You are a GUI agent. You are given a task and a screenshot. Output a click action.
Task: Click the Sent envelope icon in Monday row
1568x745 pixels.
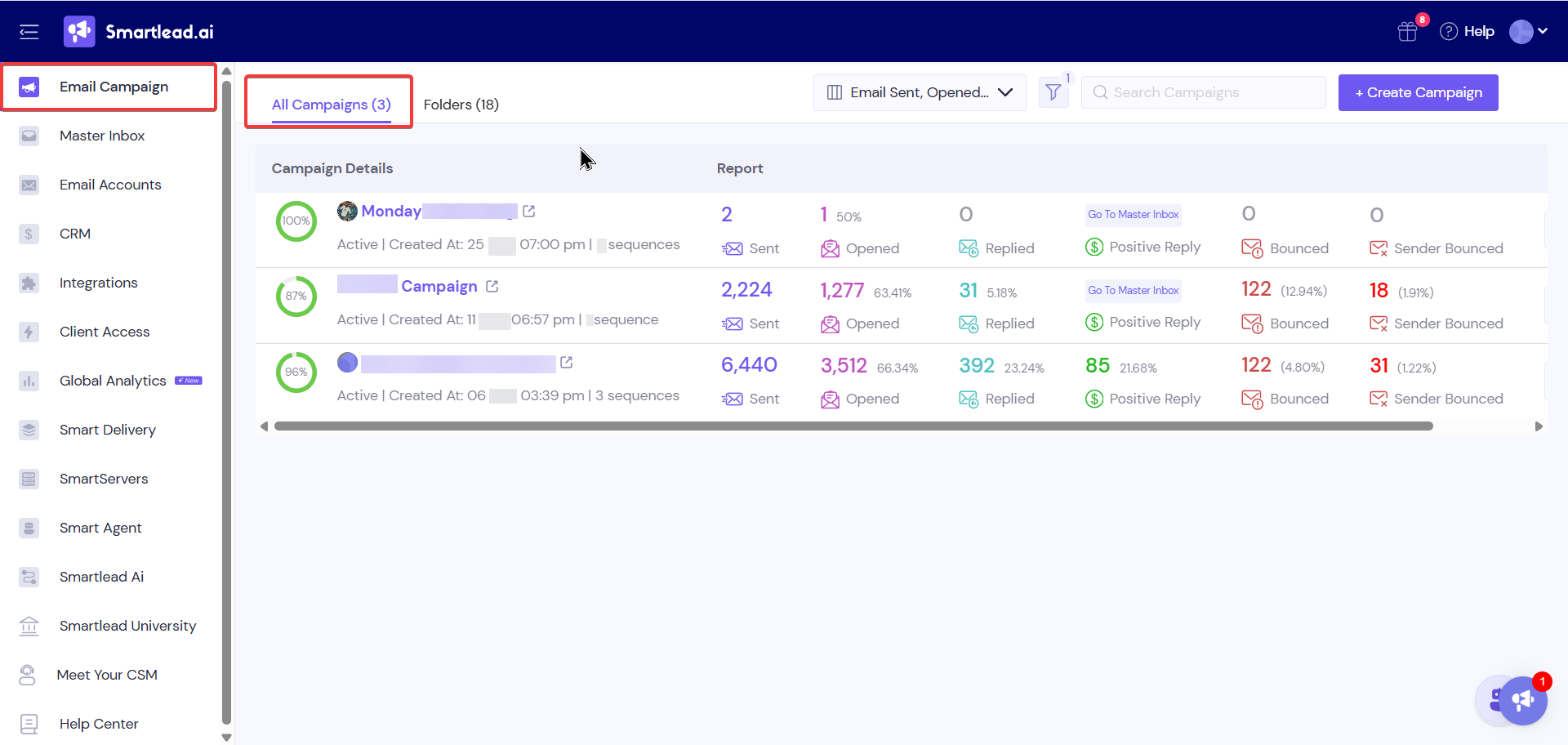[x=733, y=248]
